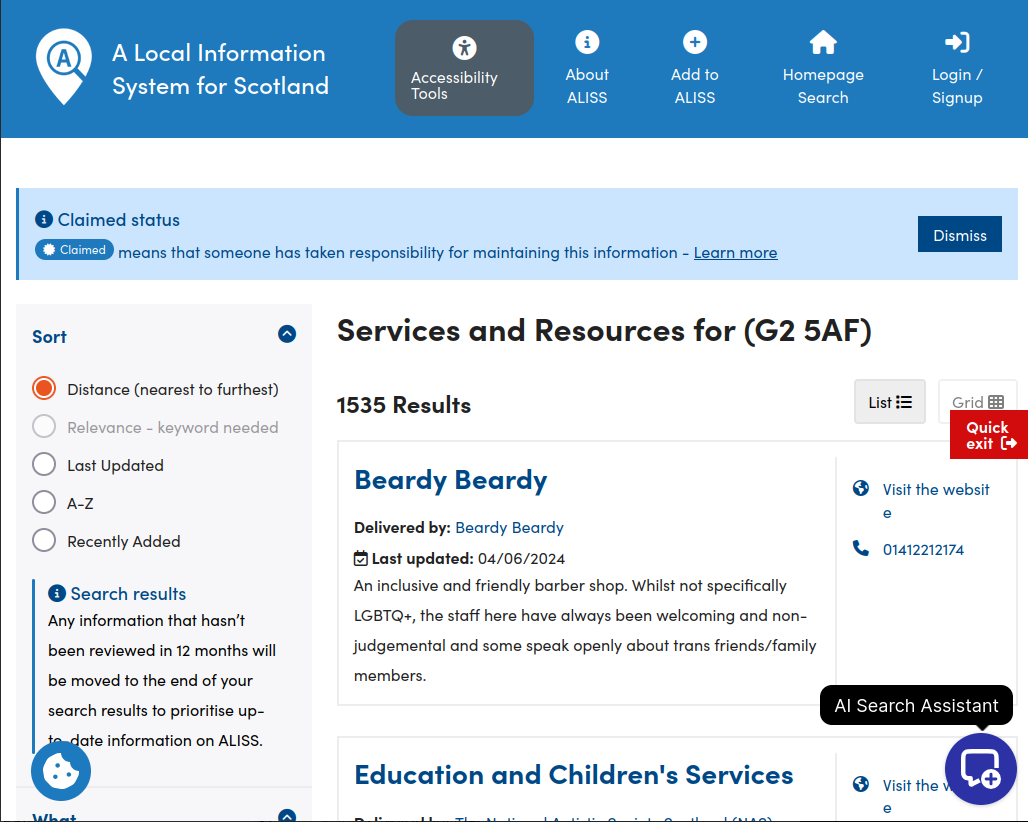Open Beardy Beardy service title
The image size is (1028, 822).
pos(450,480)
